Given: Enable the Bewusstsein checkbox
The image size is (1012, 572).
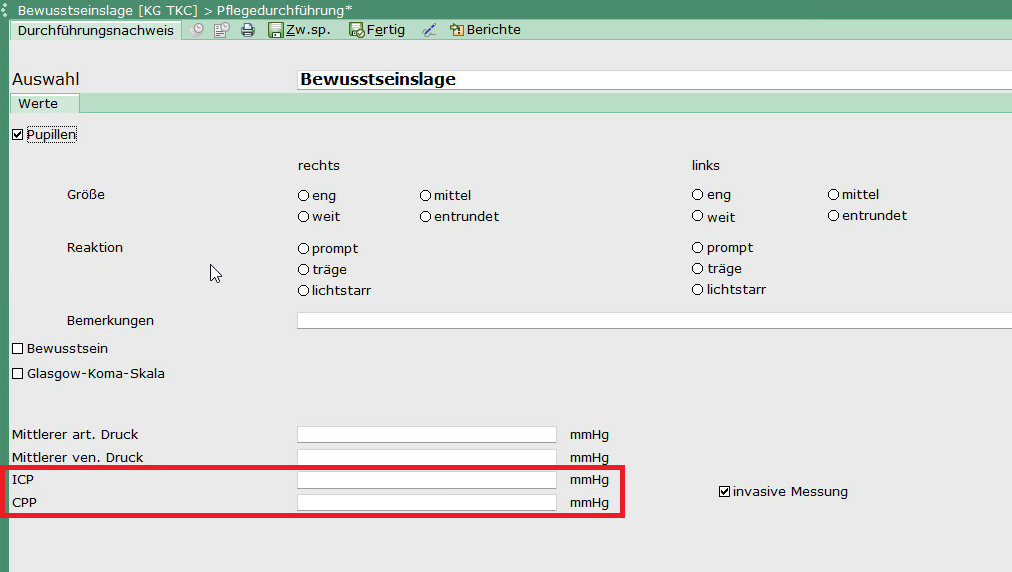Looking at the screenshot, I should click(17, 349).
